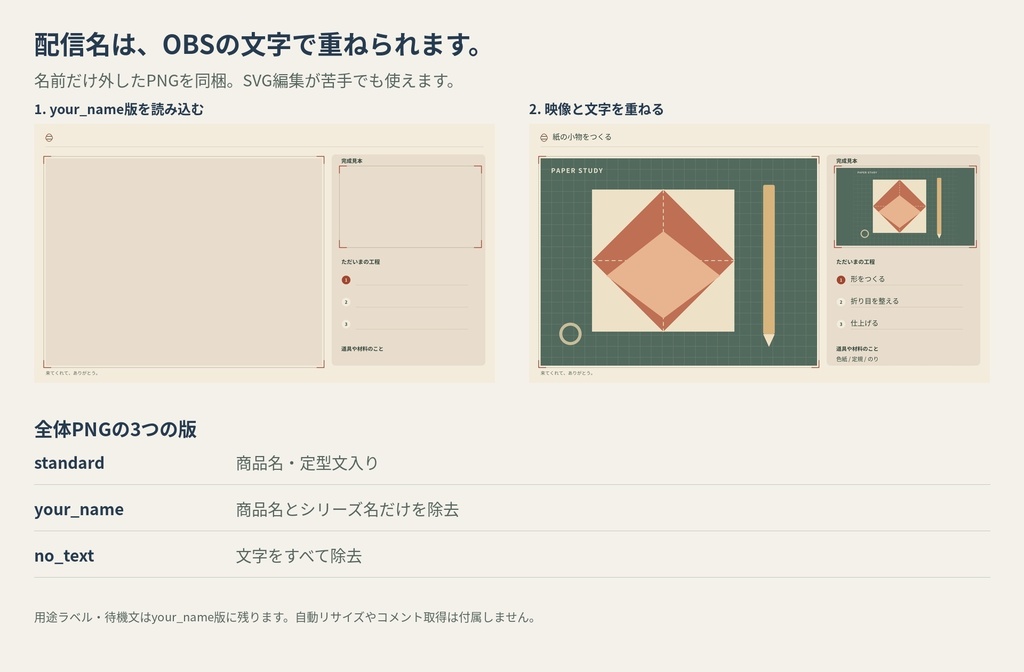This screenshot has width=1024, height=672.
Task: Click the 完成見本 label in the right preview
Action: pos(846,161)
